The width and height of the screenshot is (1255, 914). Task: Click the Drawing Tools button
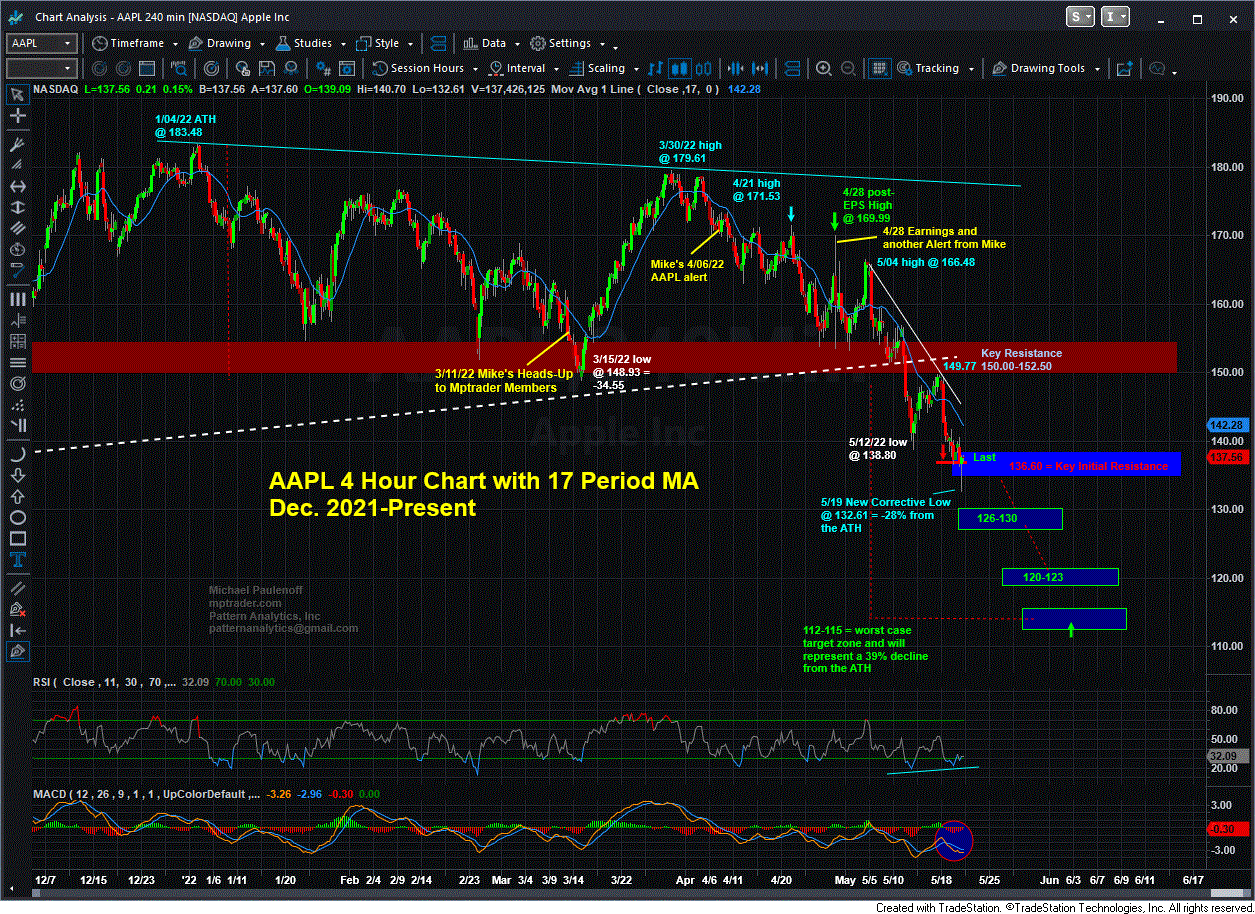pyautogui.click(x=1038, y=68)
